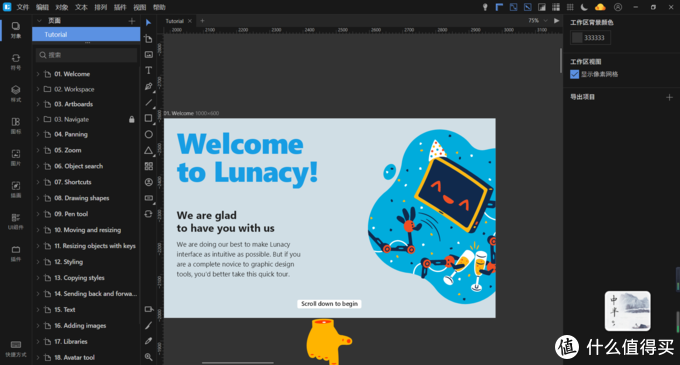
Task: Select the Triangle tool
Action: [x=148, y=150]
